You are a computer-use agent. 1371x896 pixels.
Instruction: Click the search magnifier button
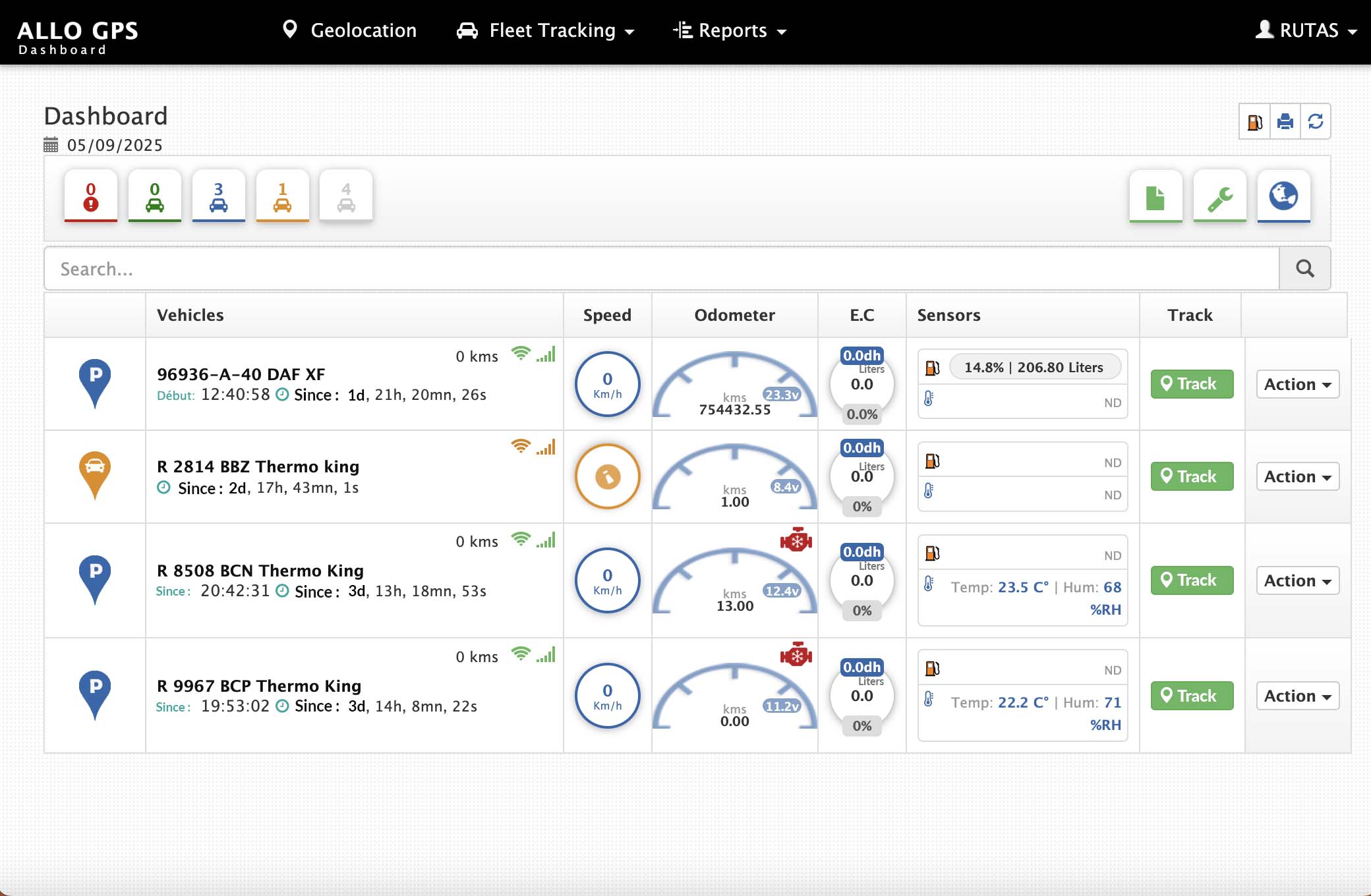point(1304,269)
